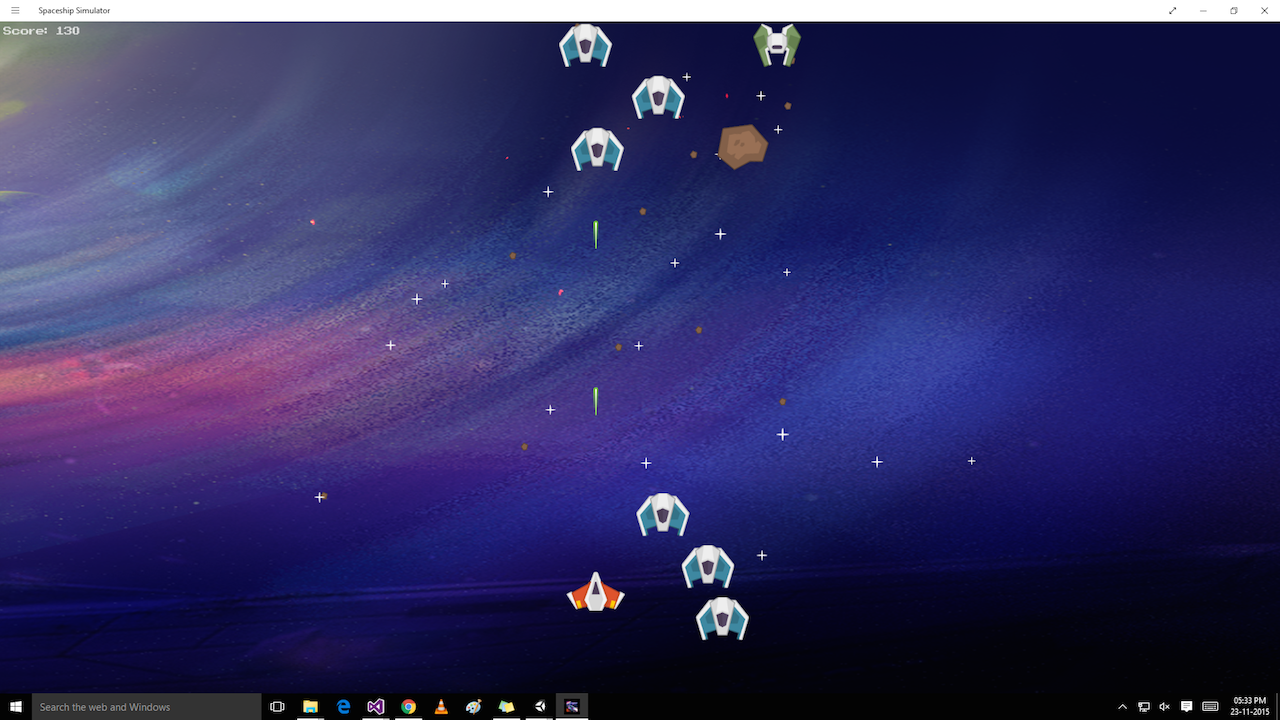Restore down the game window
1280x720 pixels.
click(x=1233, y=10)
